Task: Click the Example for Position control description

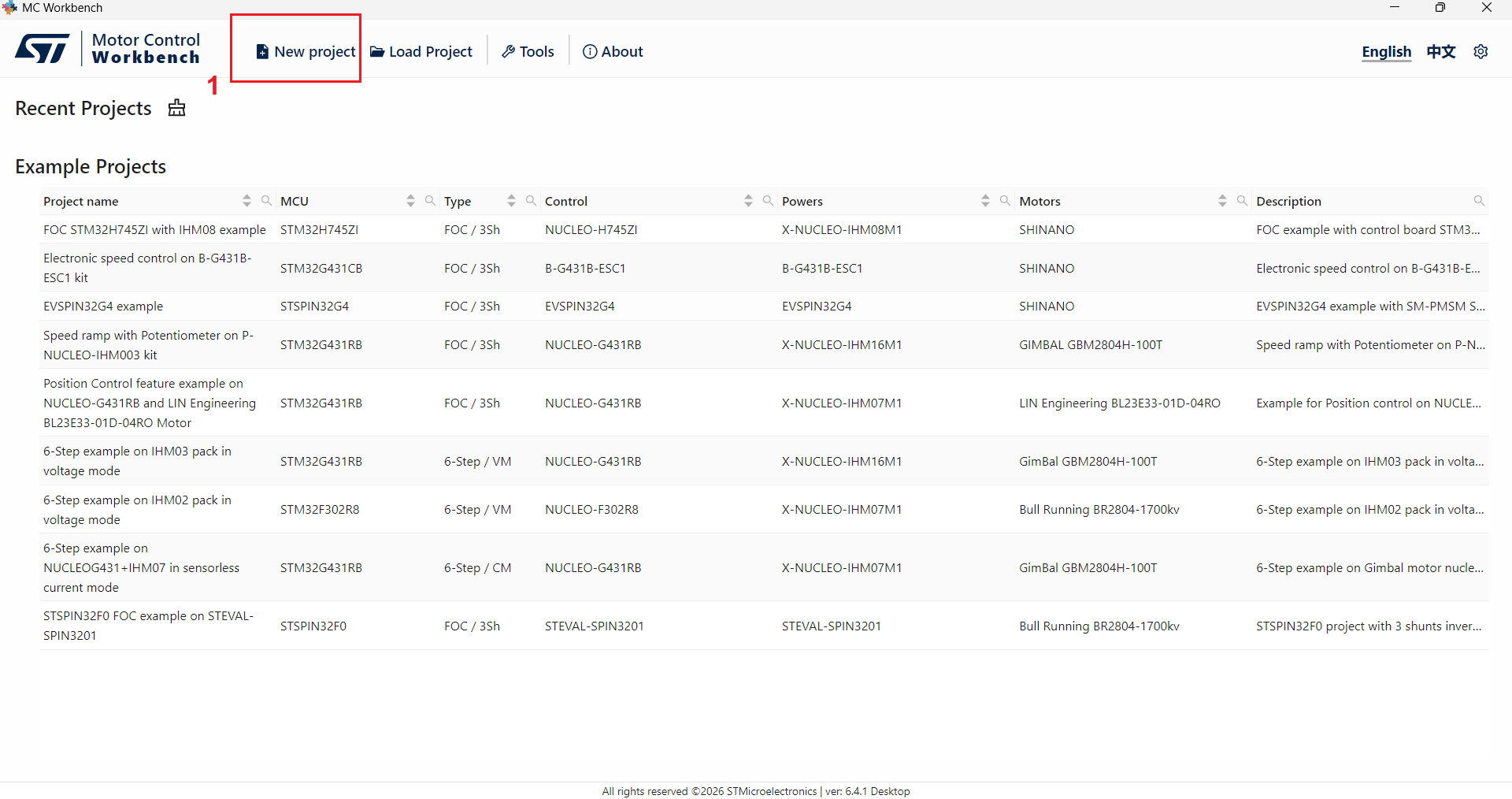Action: click(x=1369, y=403)
